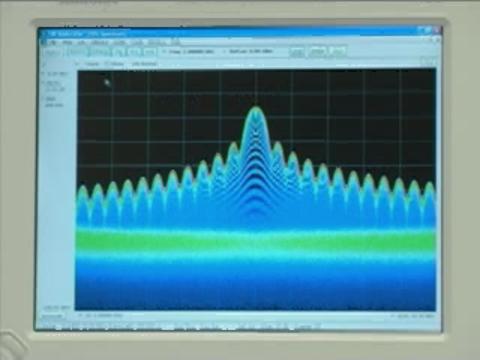Select the top reference level readout beside the graph
The image size is (480, 360).
pyautogui.click(x=57, y=74)
